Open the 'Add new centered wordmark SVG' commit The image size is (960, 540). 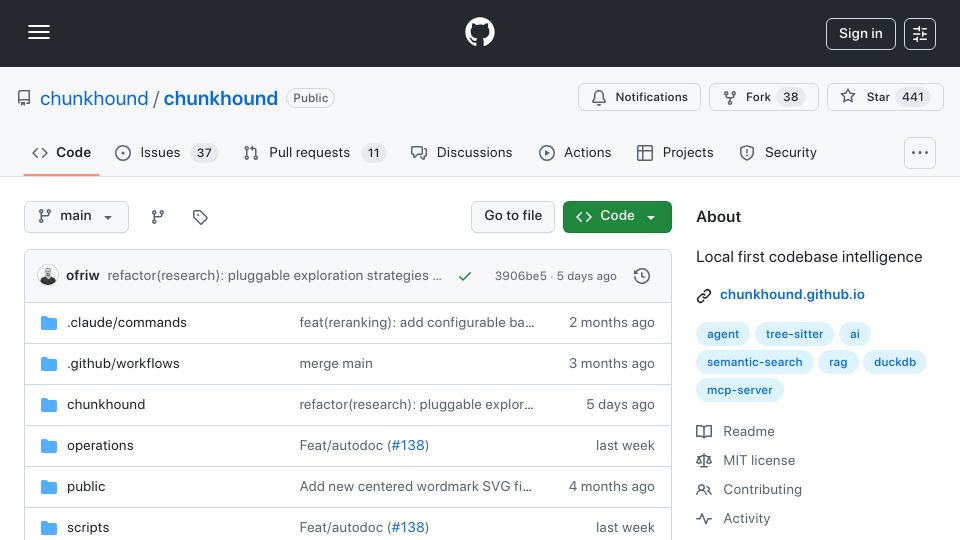[416, 487]
